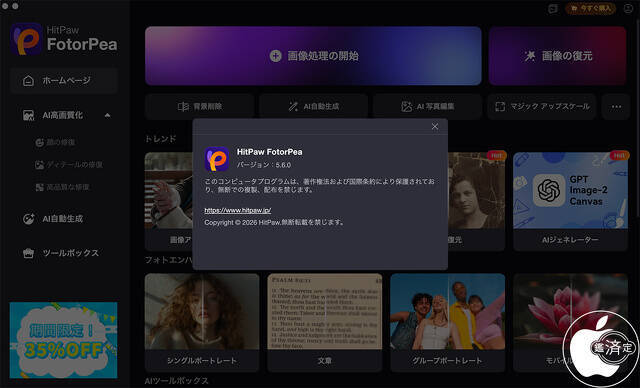
Task: Click the トレンド section heading
Action: (x=161, y=139)
